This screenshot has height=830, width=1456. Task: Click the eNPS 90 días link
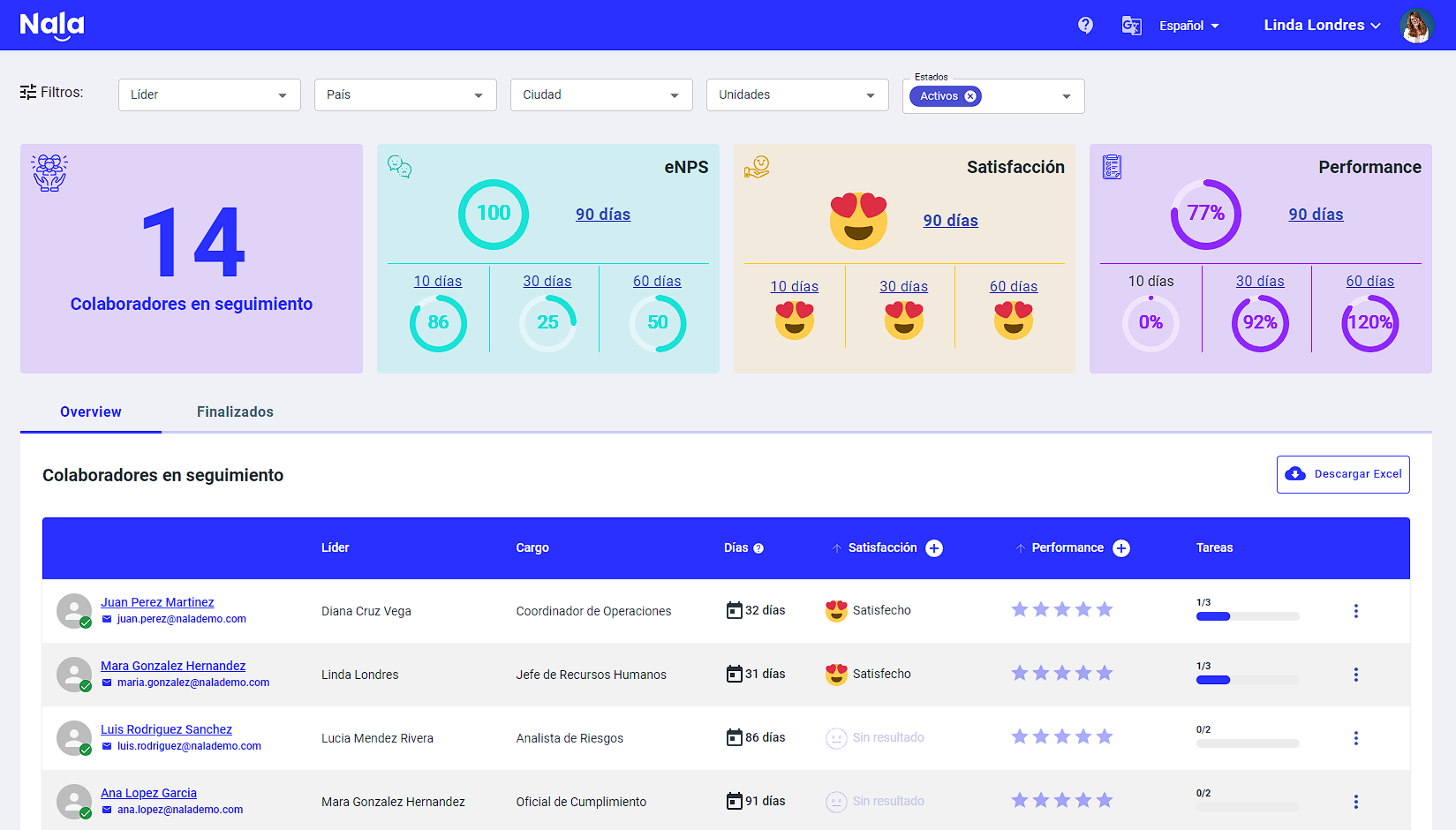(x=603, y=215)
